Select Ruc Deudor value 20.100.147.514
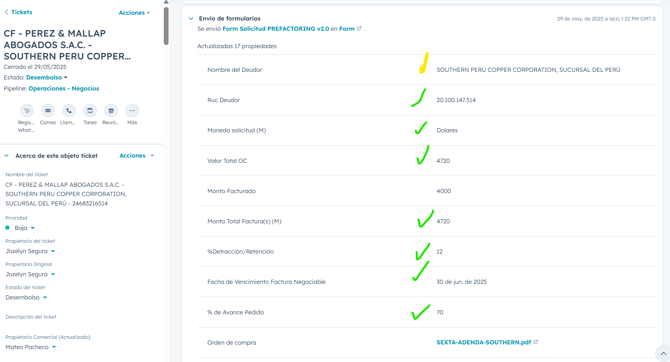Screen dimensions: 670x362 coord(456,100)
